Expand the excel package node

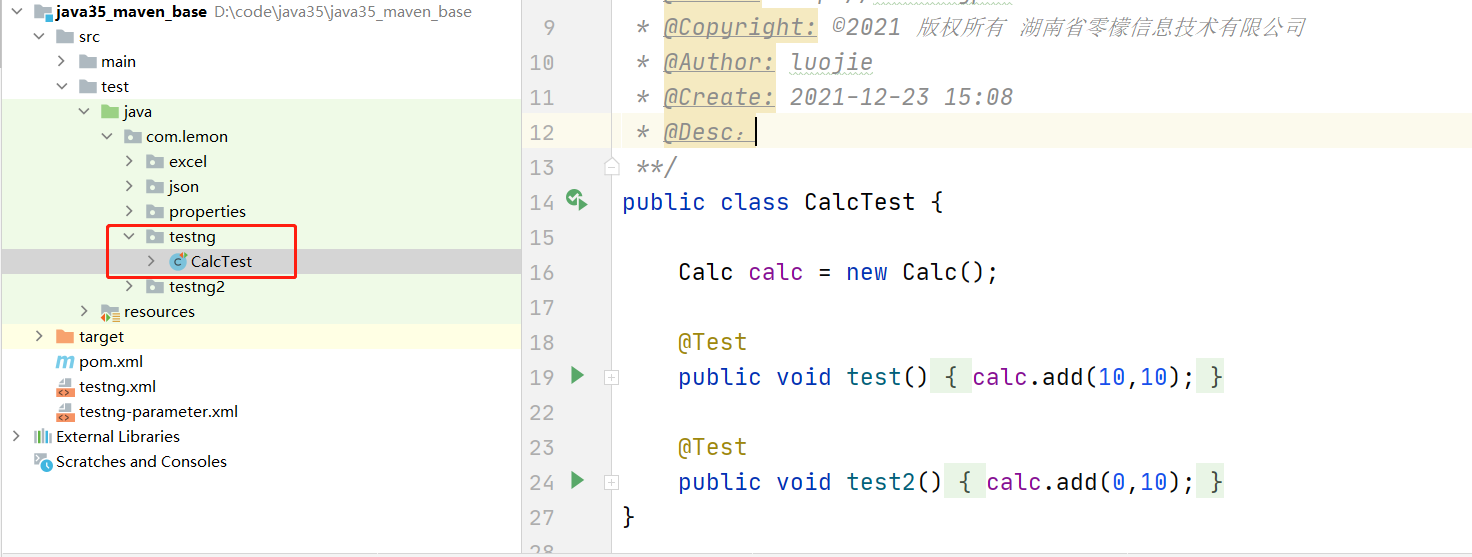tap(129, 162)
